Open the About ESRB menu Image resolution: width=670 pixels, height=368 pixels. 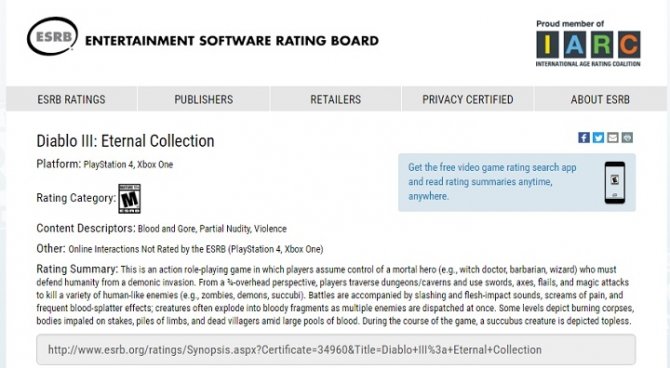click(x=600, y=99)
